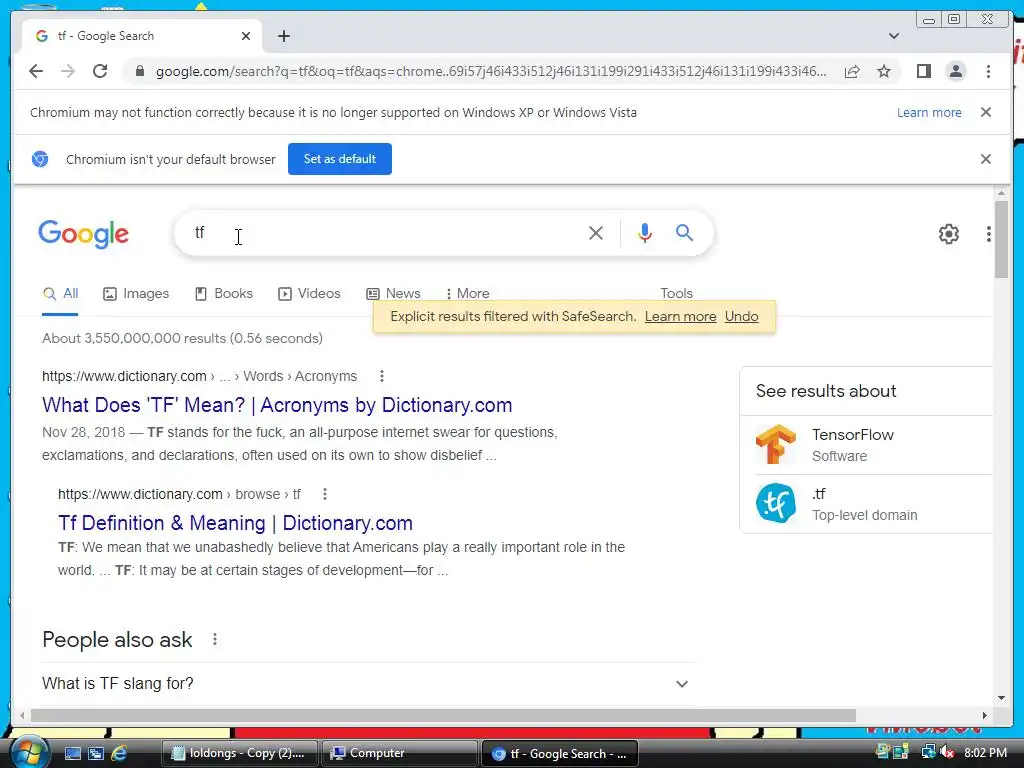The height and width of the screenshot is (768, 1024).
Task: Close the 'tf - Google Search' tab
Action: click(246, 36)
